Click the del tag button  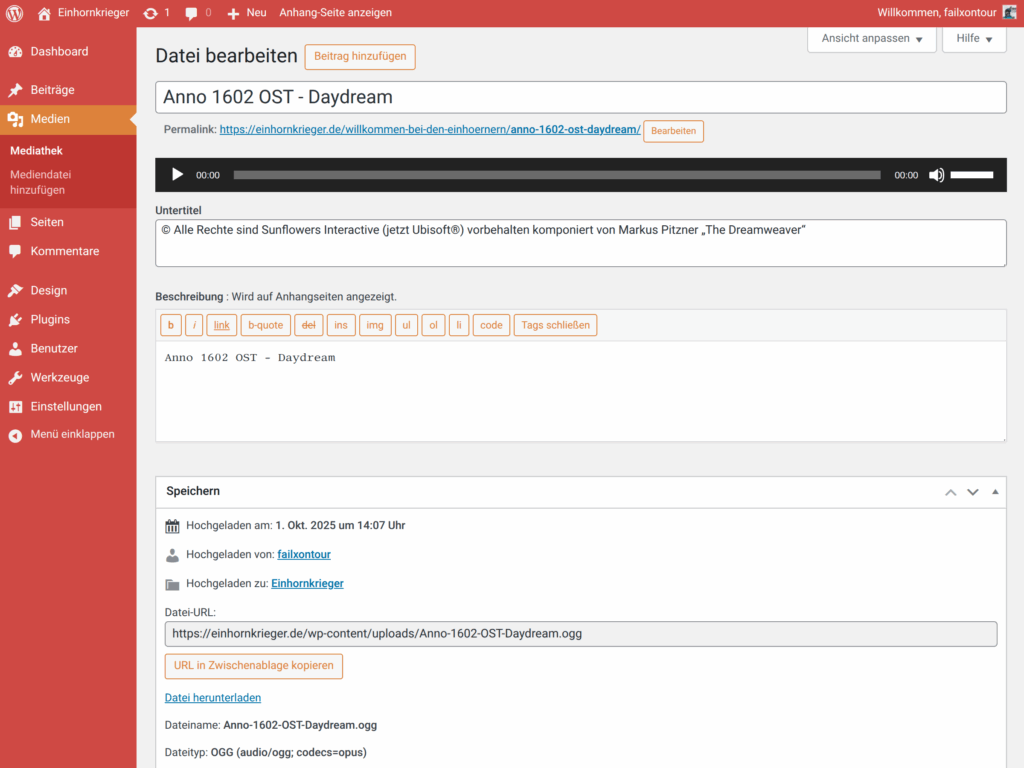[308, 325]
